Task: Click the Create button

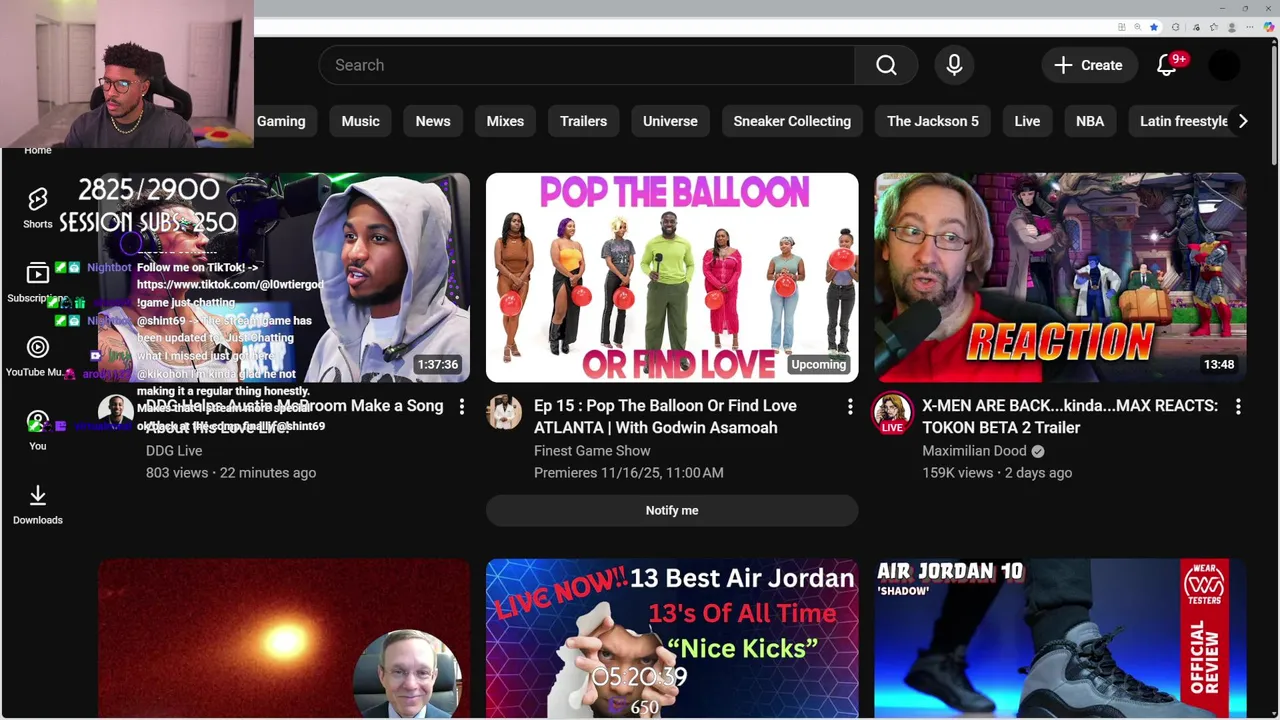Action: 1089,65
